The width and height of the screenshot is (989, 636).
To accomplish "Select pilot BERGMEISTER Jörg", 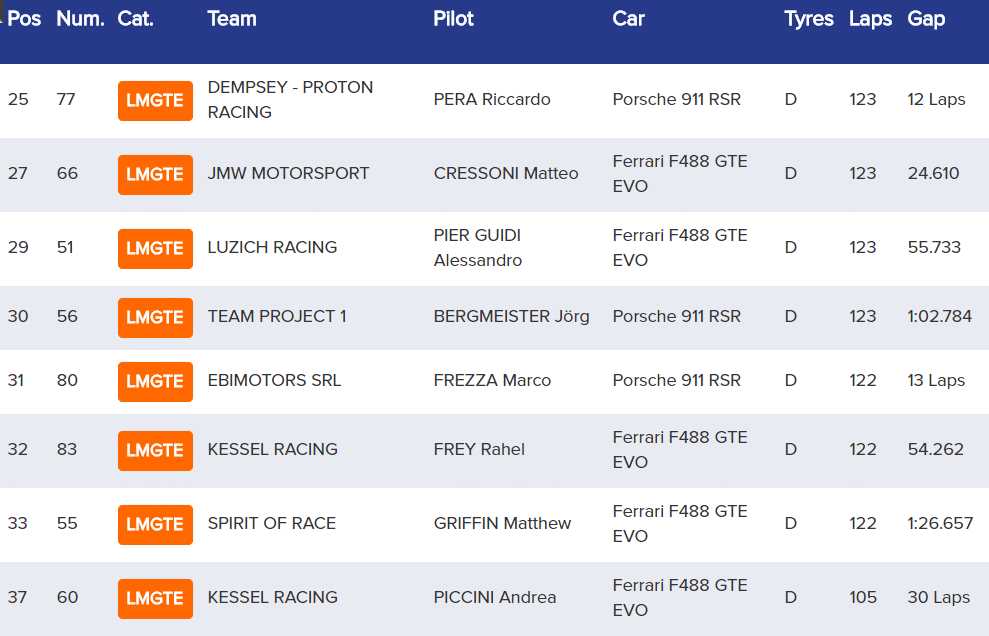I will tap(511, 317).
